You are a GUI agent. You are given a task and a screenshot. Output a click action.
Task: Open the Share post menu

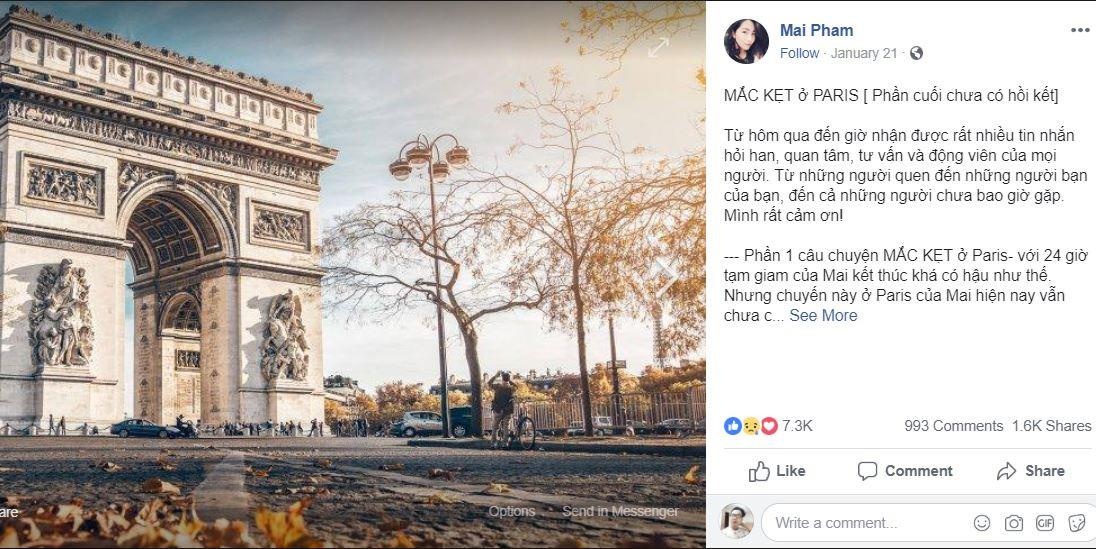(1030, 471)
